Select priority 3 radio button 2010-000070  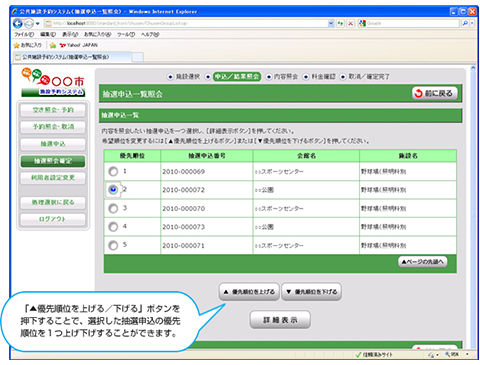pos(113,208)
